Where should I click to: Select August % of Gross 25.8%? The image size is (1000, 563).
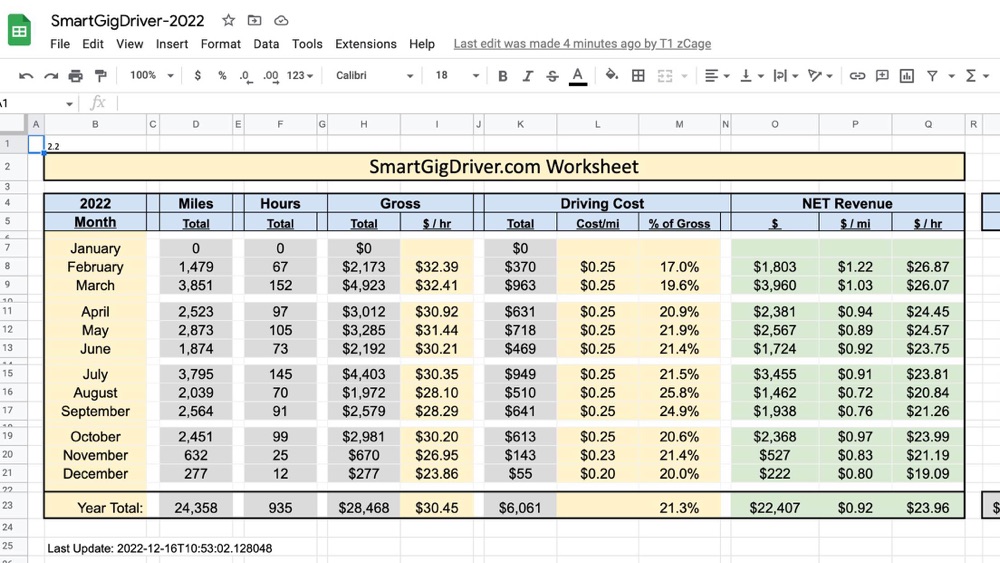coord(679,392)
